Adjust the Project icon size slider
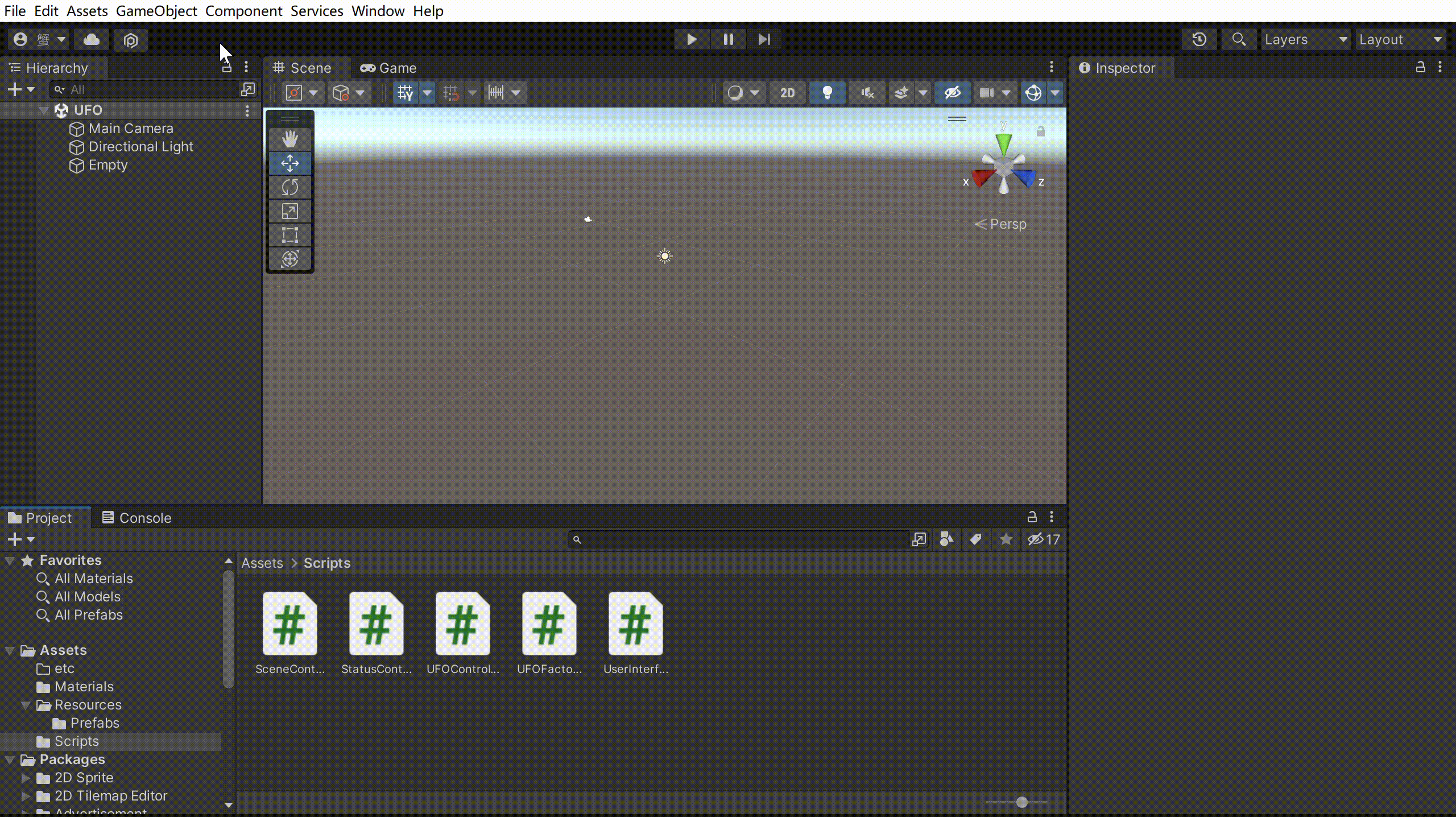1456x817 pixels. coord(1021,802)
